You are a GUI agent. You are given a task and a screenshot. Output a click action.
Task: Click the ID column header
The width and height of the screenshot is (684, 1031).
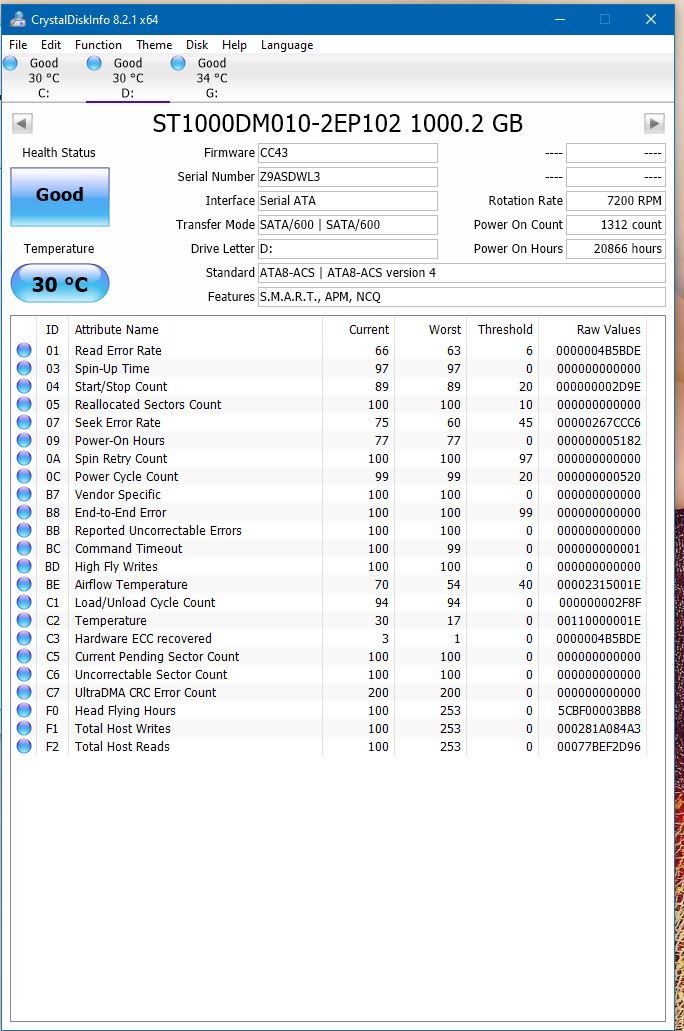53,329
